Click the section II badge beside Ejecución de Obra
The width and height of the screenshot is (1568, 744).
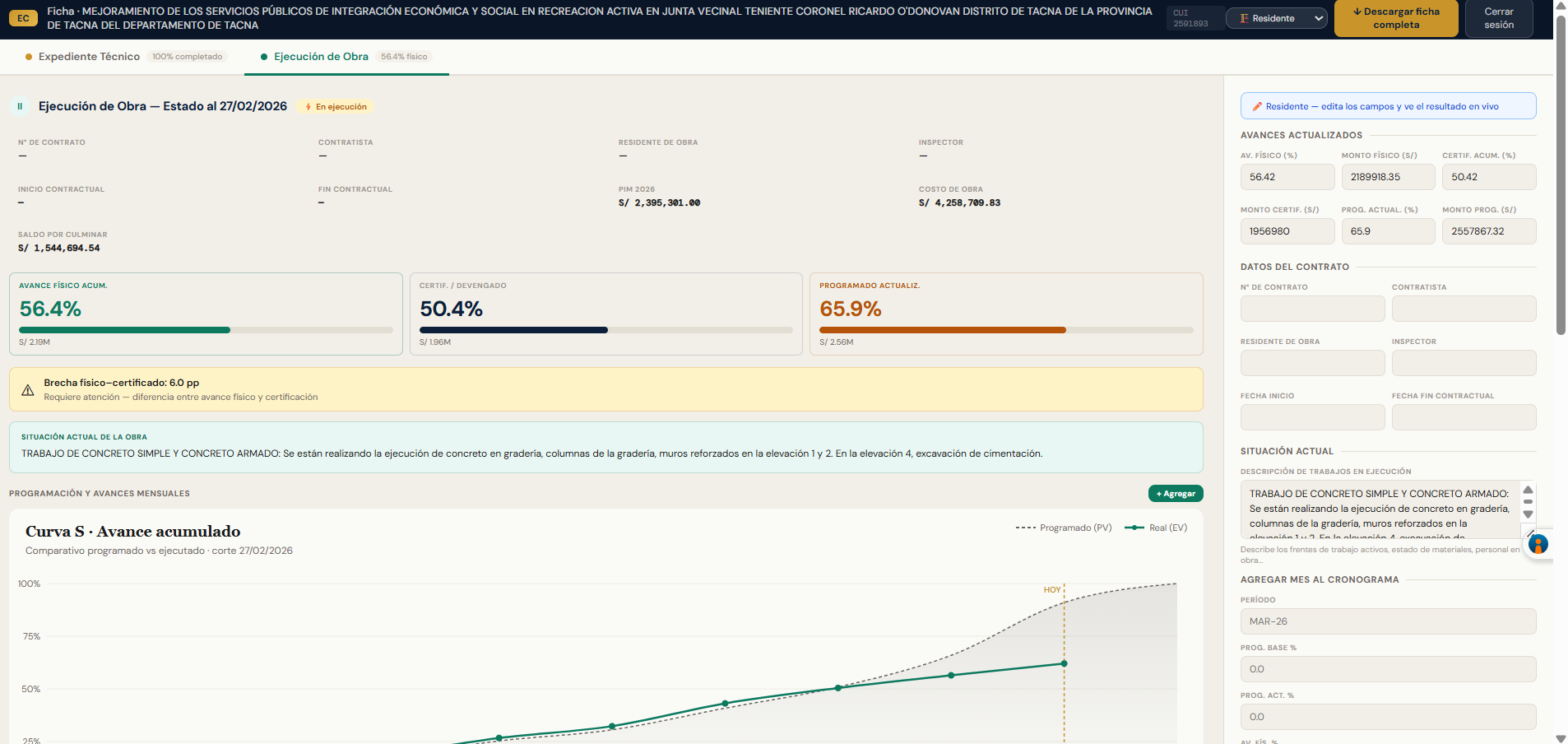tap(20, 106)
